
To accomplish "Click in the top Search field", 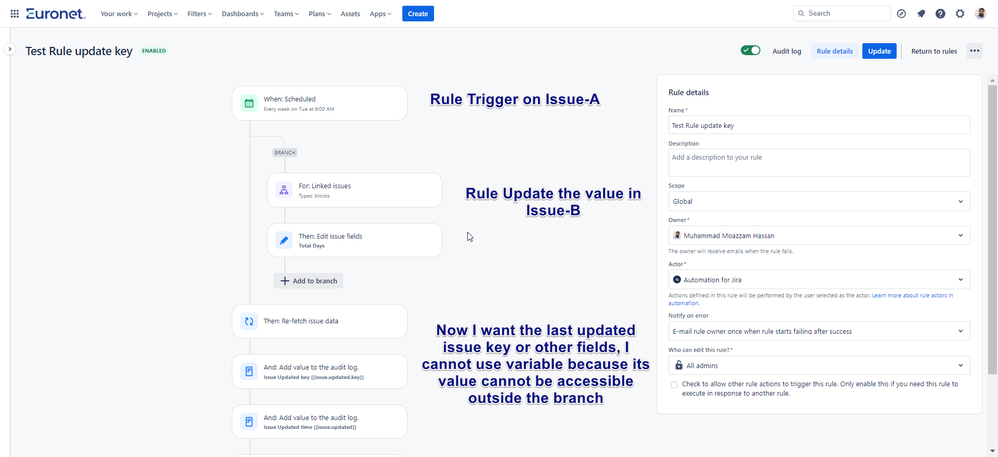I will point(841,13).
